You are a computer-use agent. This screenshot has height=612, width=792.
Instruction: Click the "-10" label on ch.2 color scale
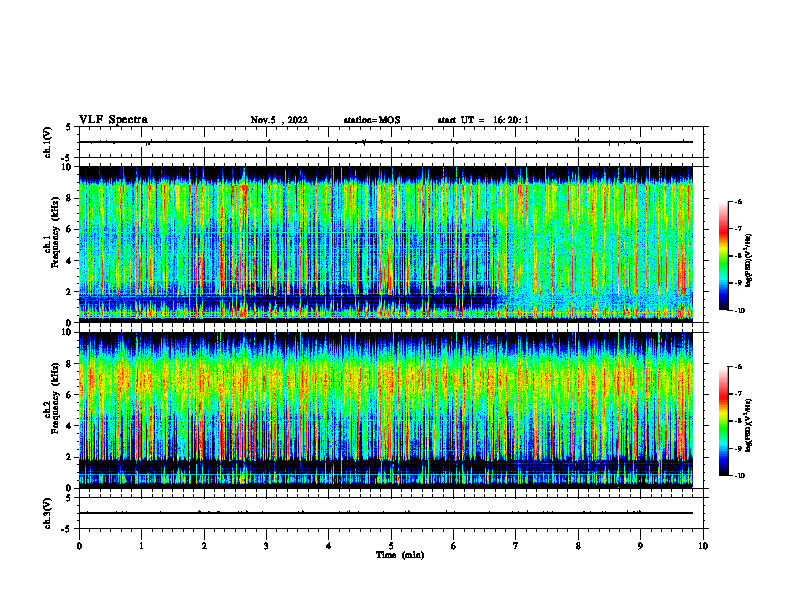pos(739,476)
